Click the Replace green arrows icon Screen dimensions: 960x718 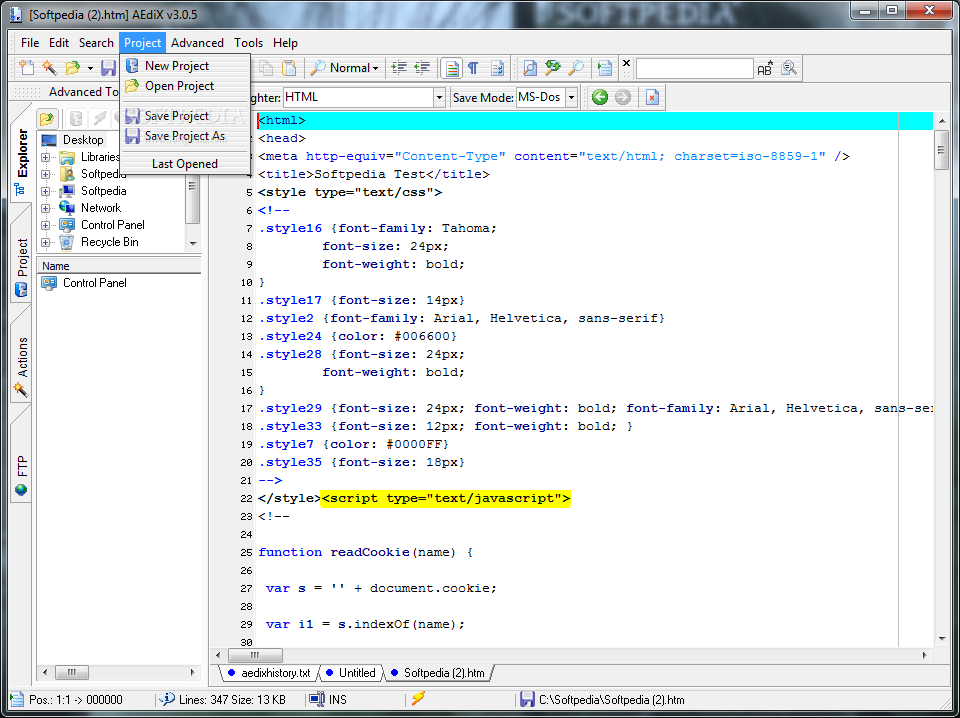(x=553, y=67)
